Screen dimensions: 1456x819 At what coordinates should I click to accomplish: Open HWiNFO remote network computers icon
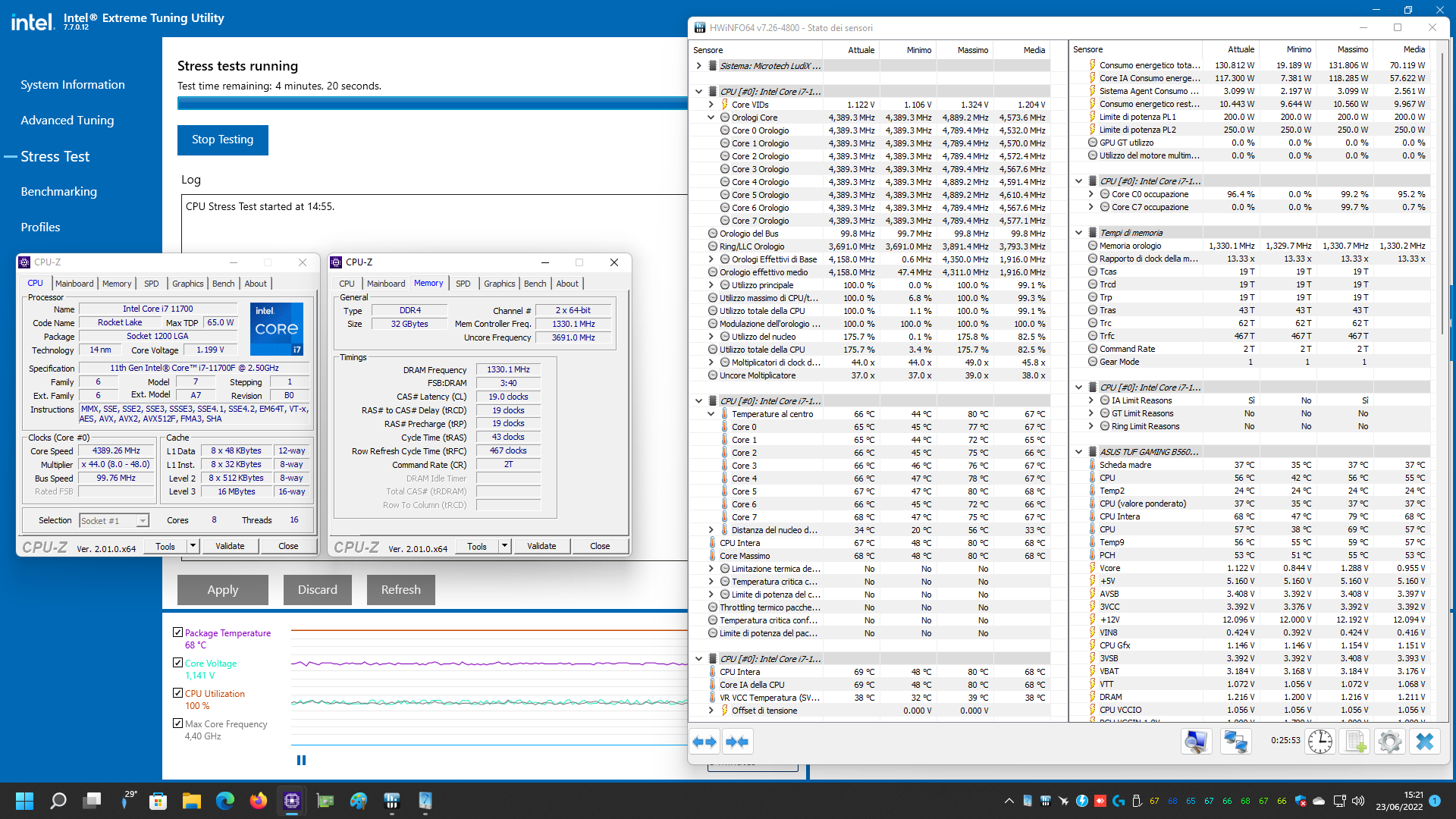(1235, 741)
